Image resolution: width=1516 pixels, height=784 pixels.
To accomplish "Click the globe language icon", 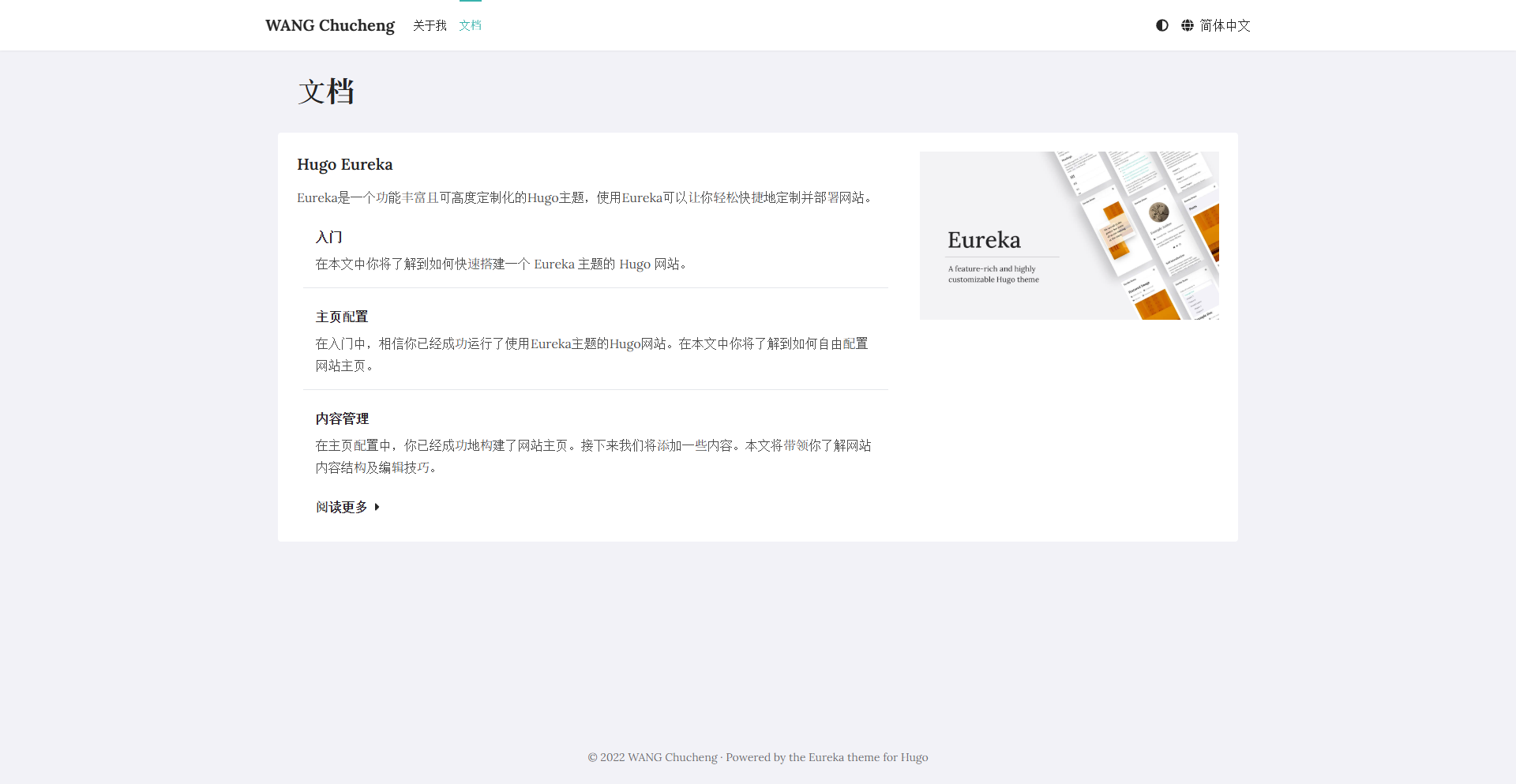I will tap(1187, 25).
